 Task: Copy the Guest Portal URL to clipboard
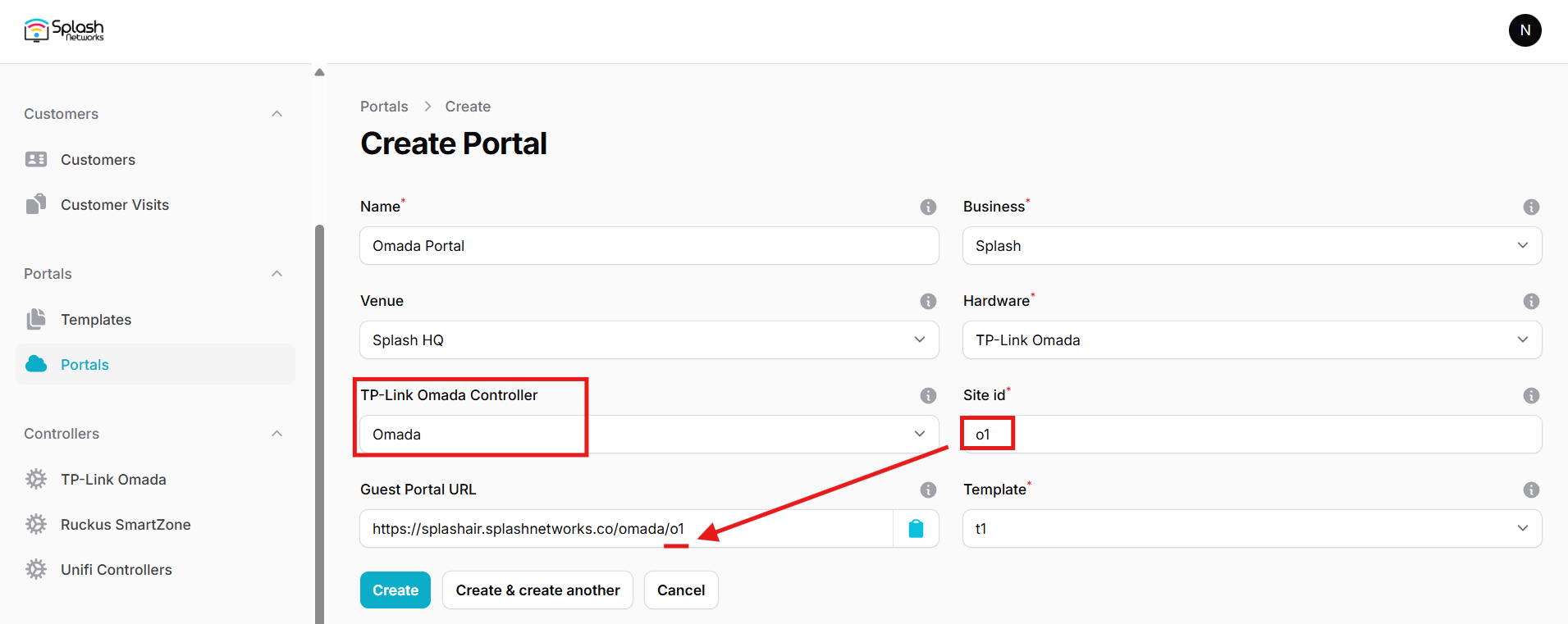point(916,529)
